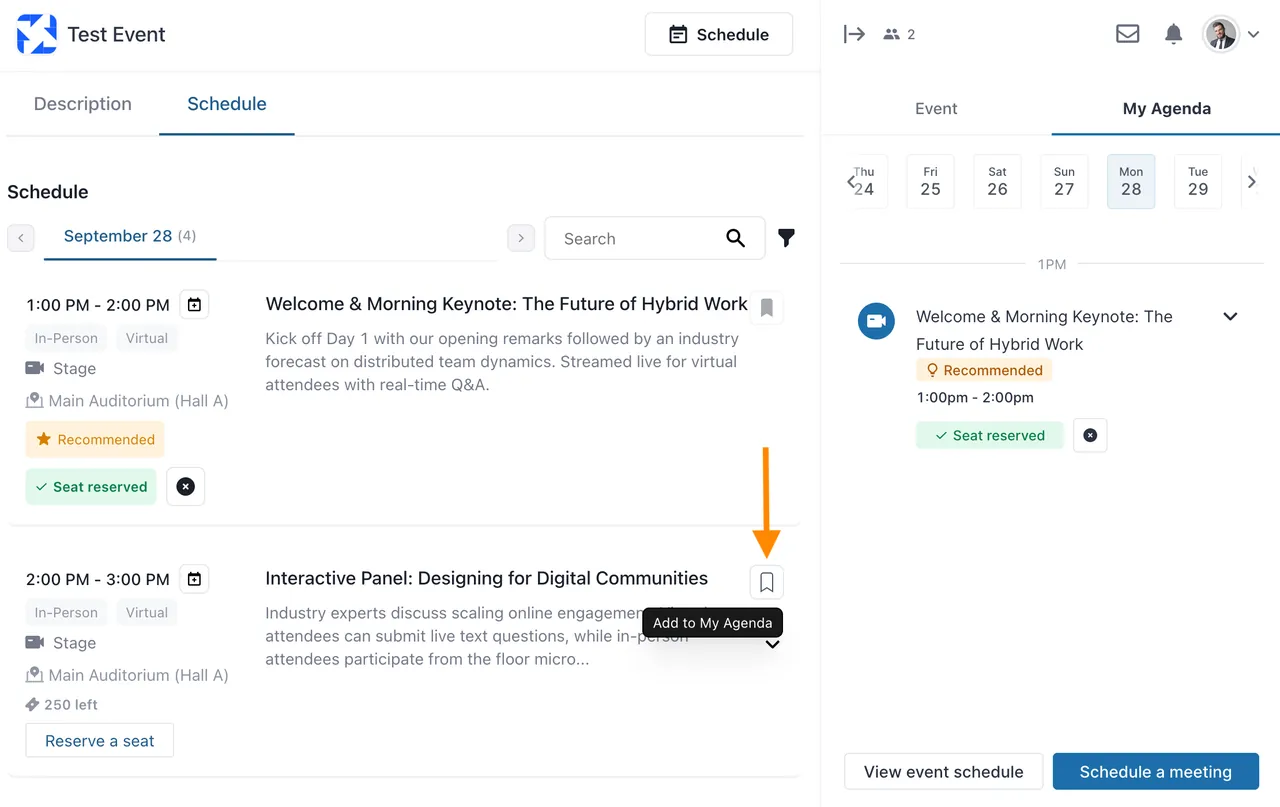Image resolution: width=1280 pixels, height=807 pixels.
Task: Add 2:00 PM panel session to calendar
Action: coord(195,579)
